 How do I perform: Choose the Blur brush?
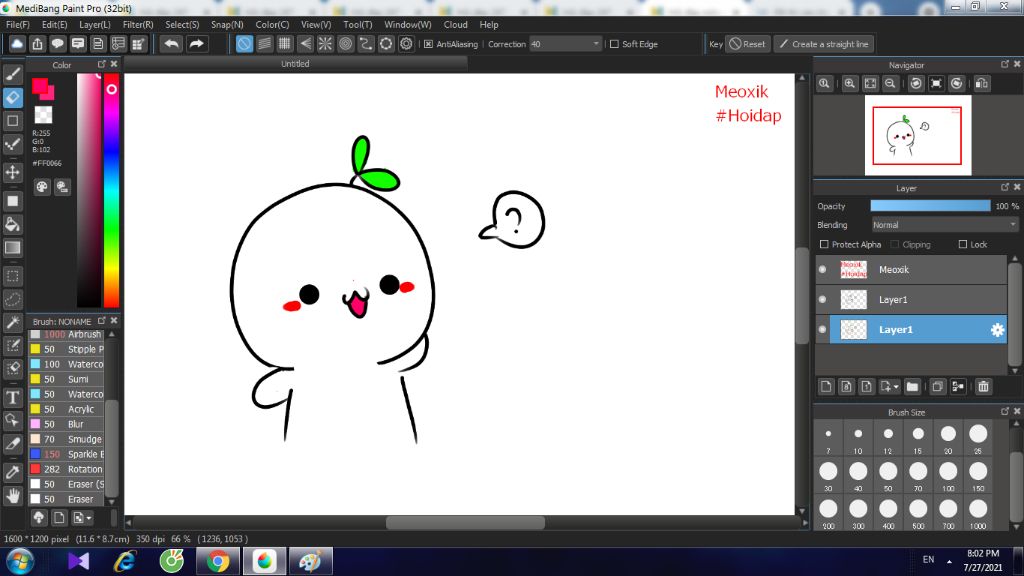point(67,424)
